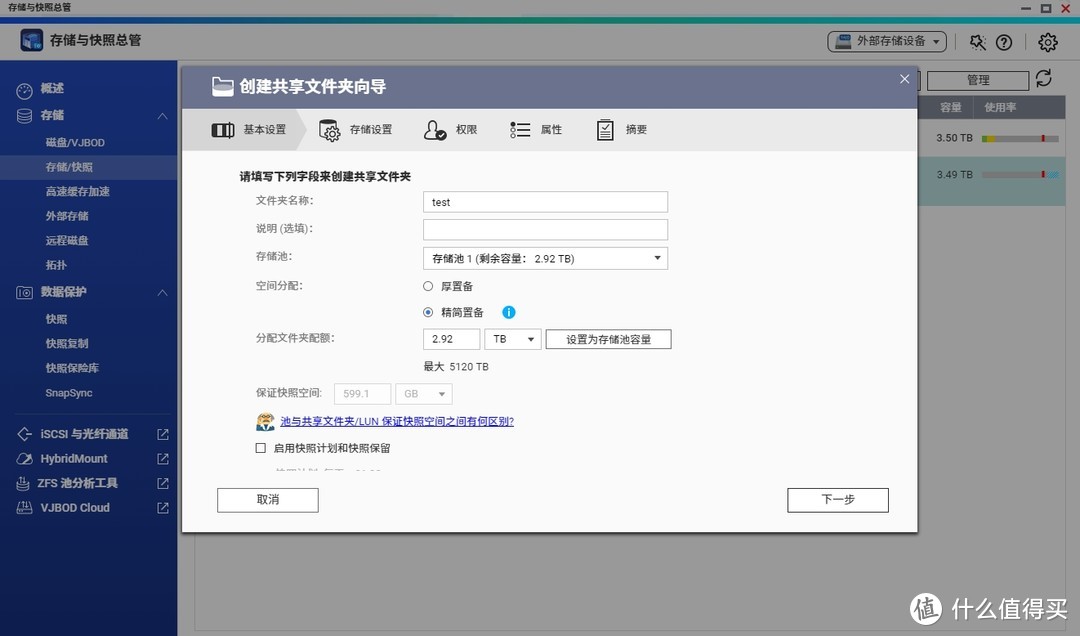Image resolution: width=1080 pixels, height=636 pixels.
Task: Enable 启用快照计划和快照保留 checkbox
Action: point(260,448)
